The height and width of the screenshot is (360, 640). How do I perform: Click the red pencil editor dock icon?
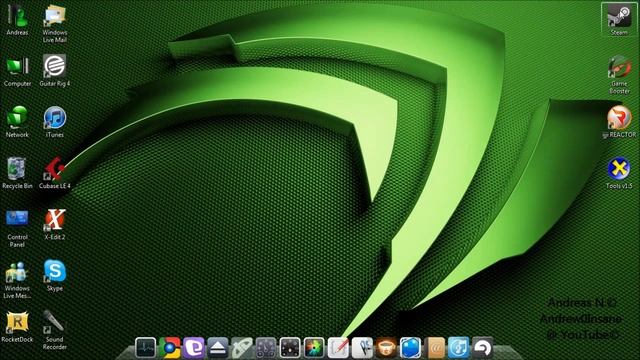click(338, 348)
